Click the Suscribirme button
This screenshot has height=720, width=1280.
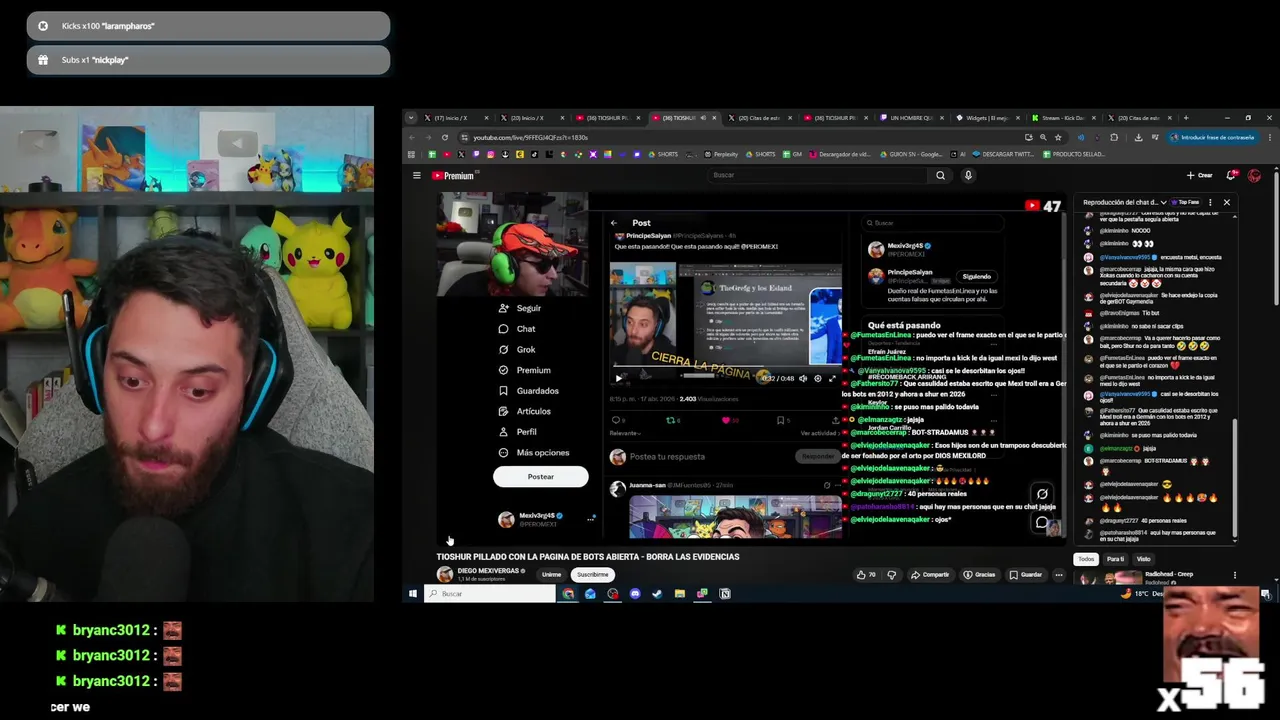(592, 575)
